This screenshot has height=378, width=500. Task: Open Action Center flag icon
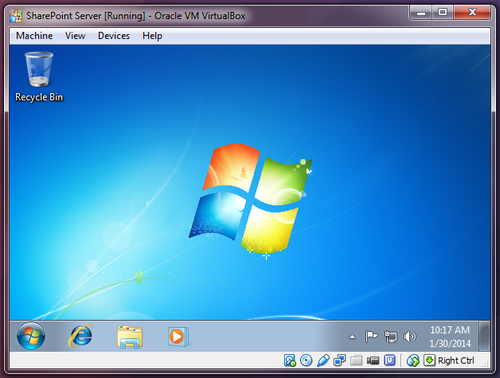pos(371,336)
